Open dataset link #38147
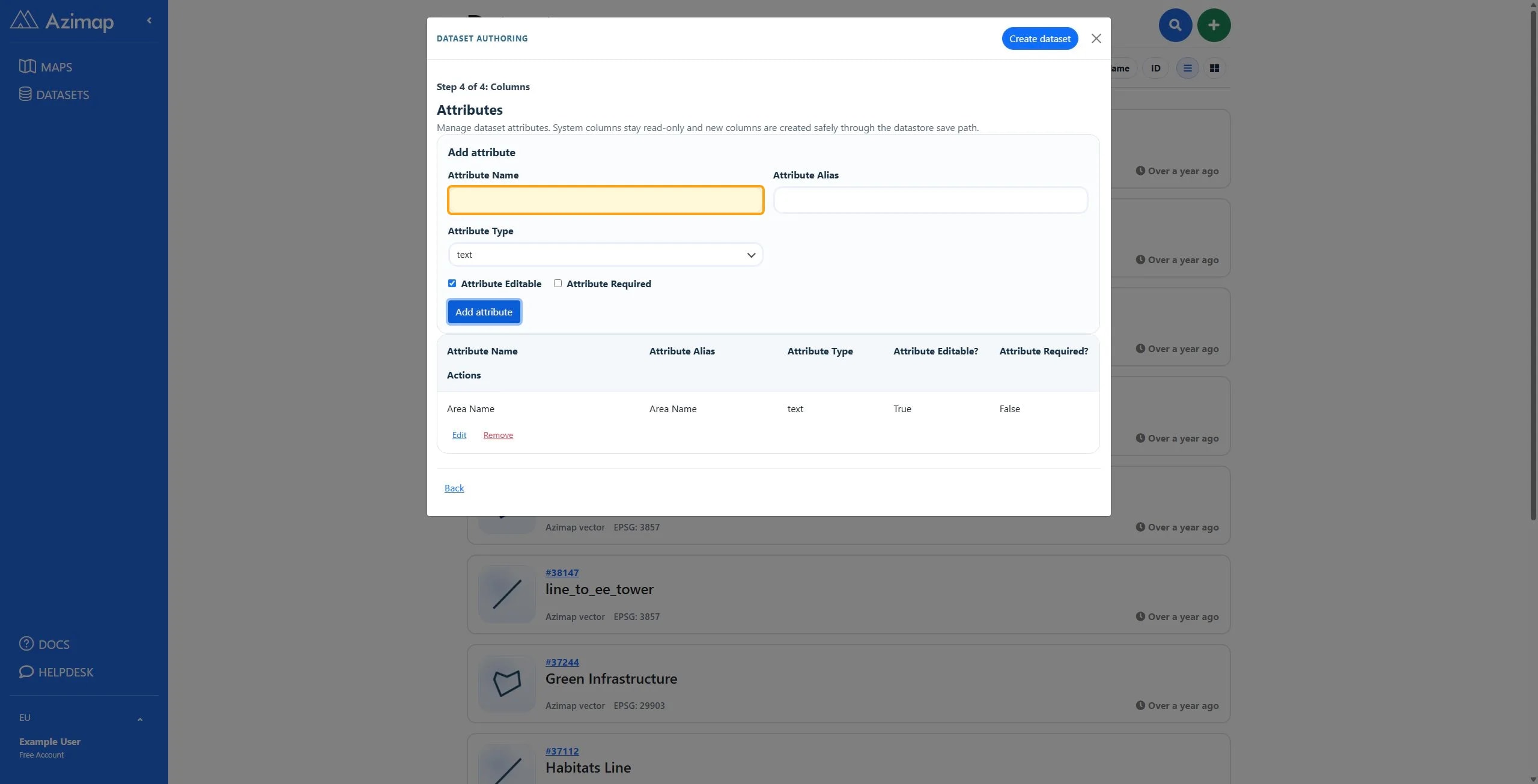The width and height of the screenshot is (1538, 784). pos(562,573)
